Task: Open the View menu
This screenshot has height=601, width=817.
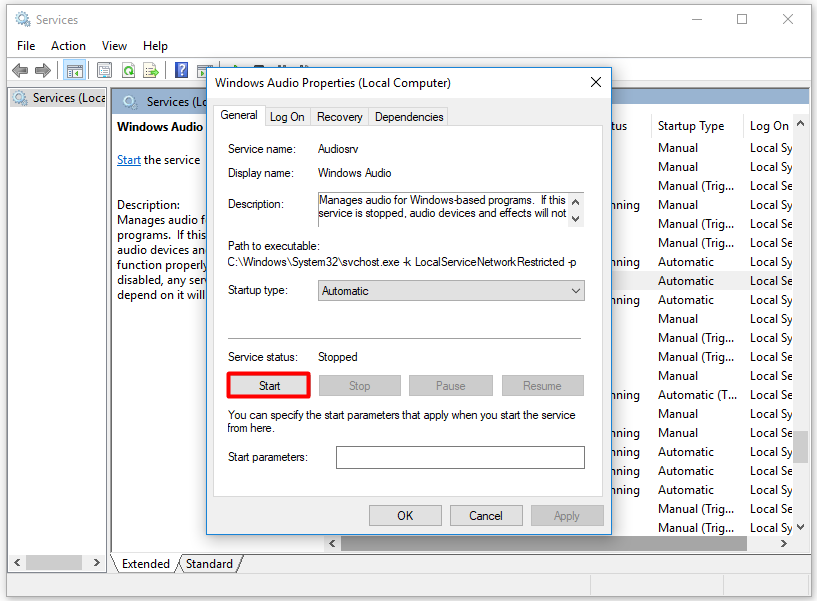Action: click(x=114, y=46)
